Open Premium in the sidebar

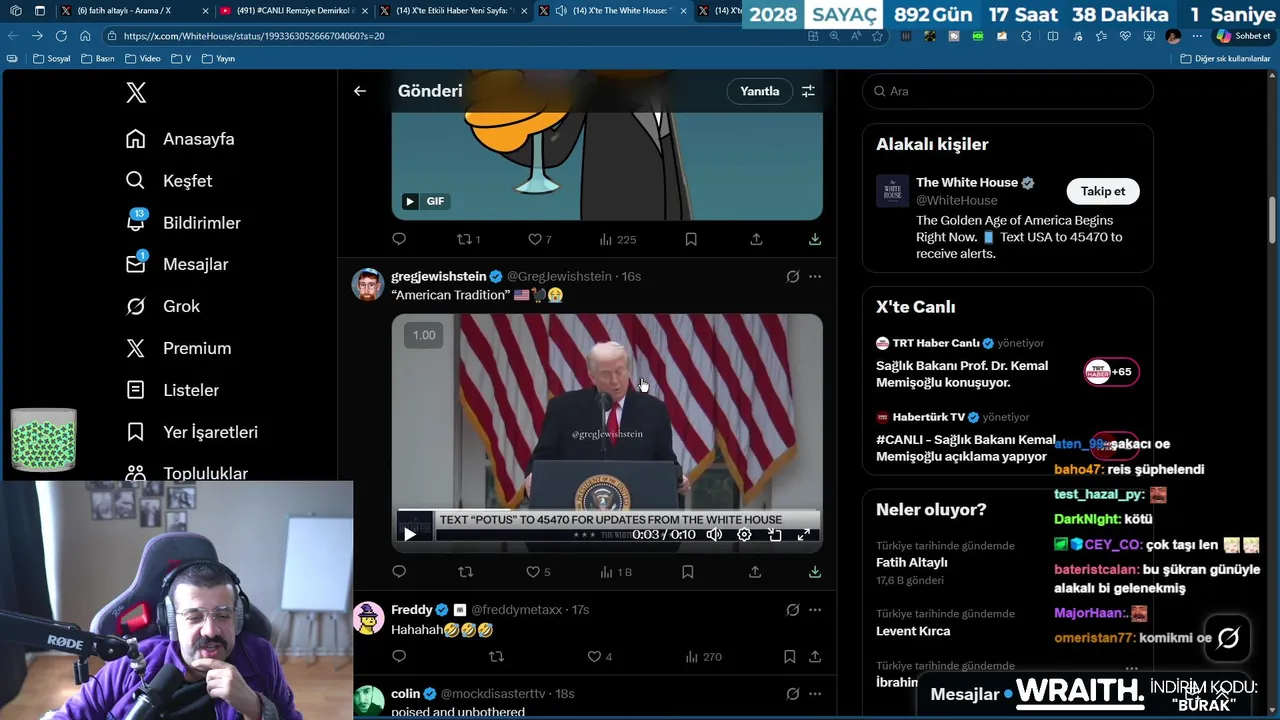click(178, 349)
